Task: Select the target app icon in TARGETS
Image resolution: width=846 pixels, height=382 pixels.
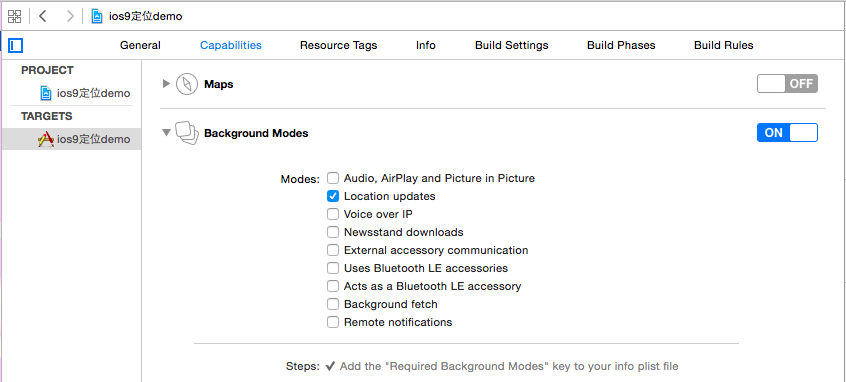Action: (46, 139)
